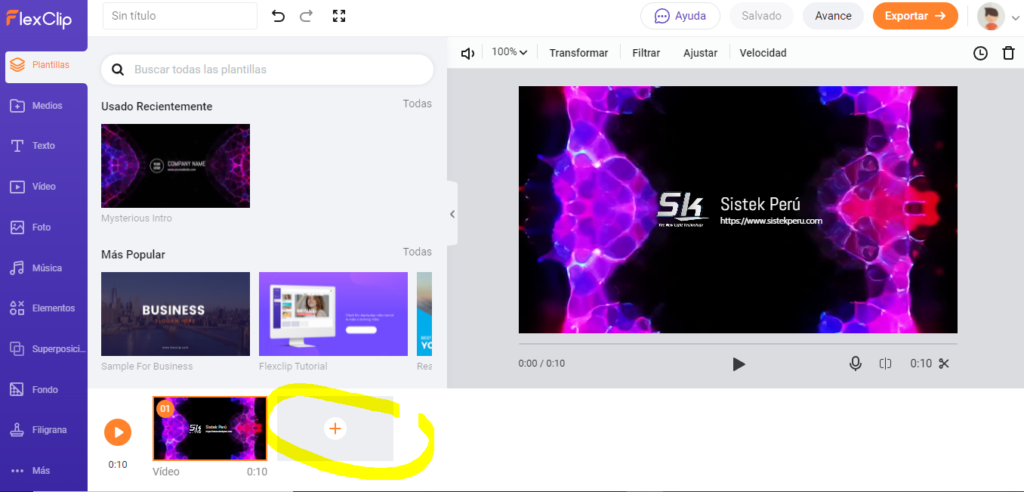
Task: Click the FlexClip logo
Action: pyautogui.click(x=39, y=18)
